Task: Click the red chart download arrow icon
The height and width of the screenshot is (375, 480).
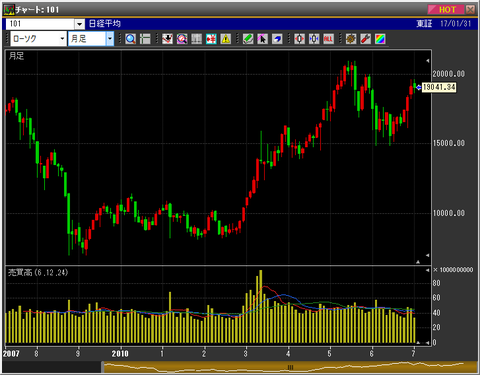Action: pos(167,39)
